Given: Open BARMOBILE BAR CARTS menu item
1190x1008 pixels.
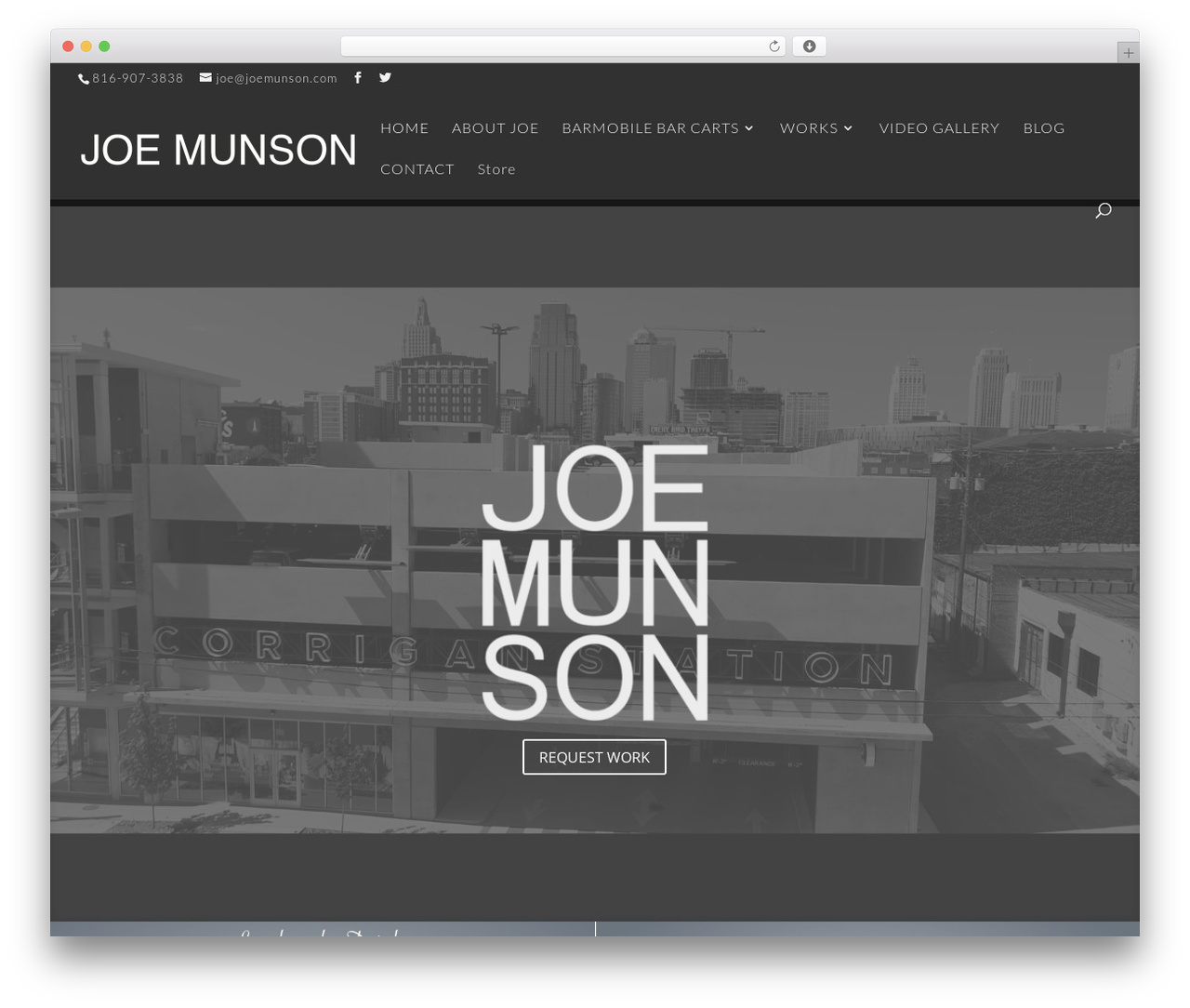Looking at the screenshot, I should [650, 128].
